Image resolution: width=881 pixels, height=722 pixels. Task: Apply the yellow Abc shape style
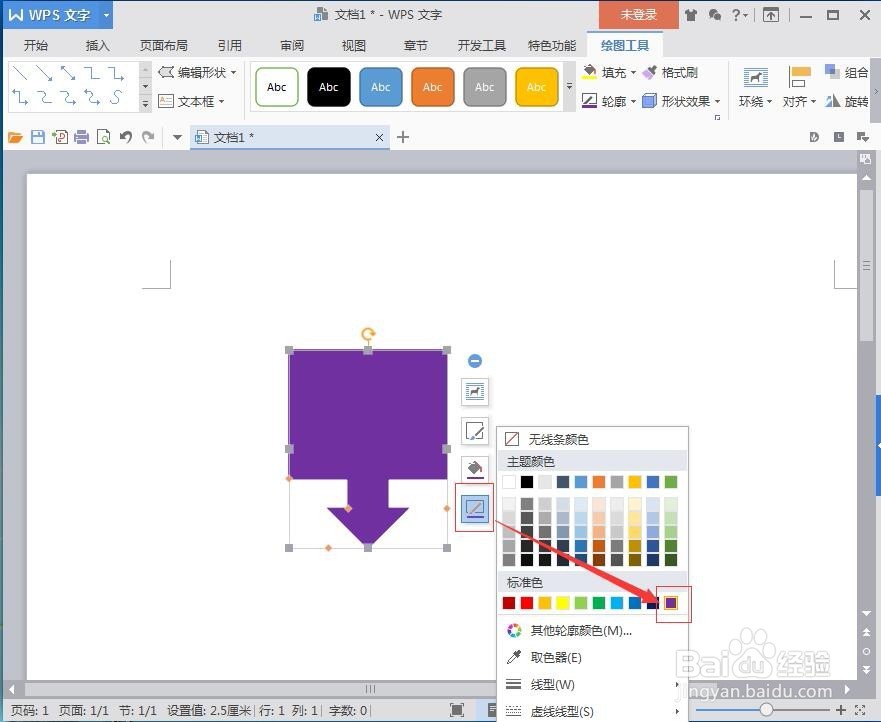click(x=537, y=87)
